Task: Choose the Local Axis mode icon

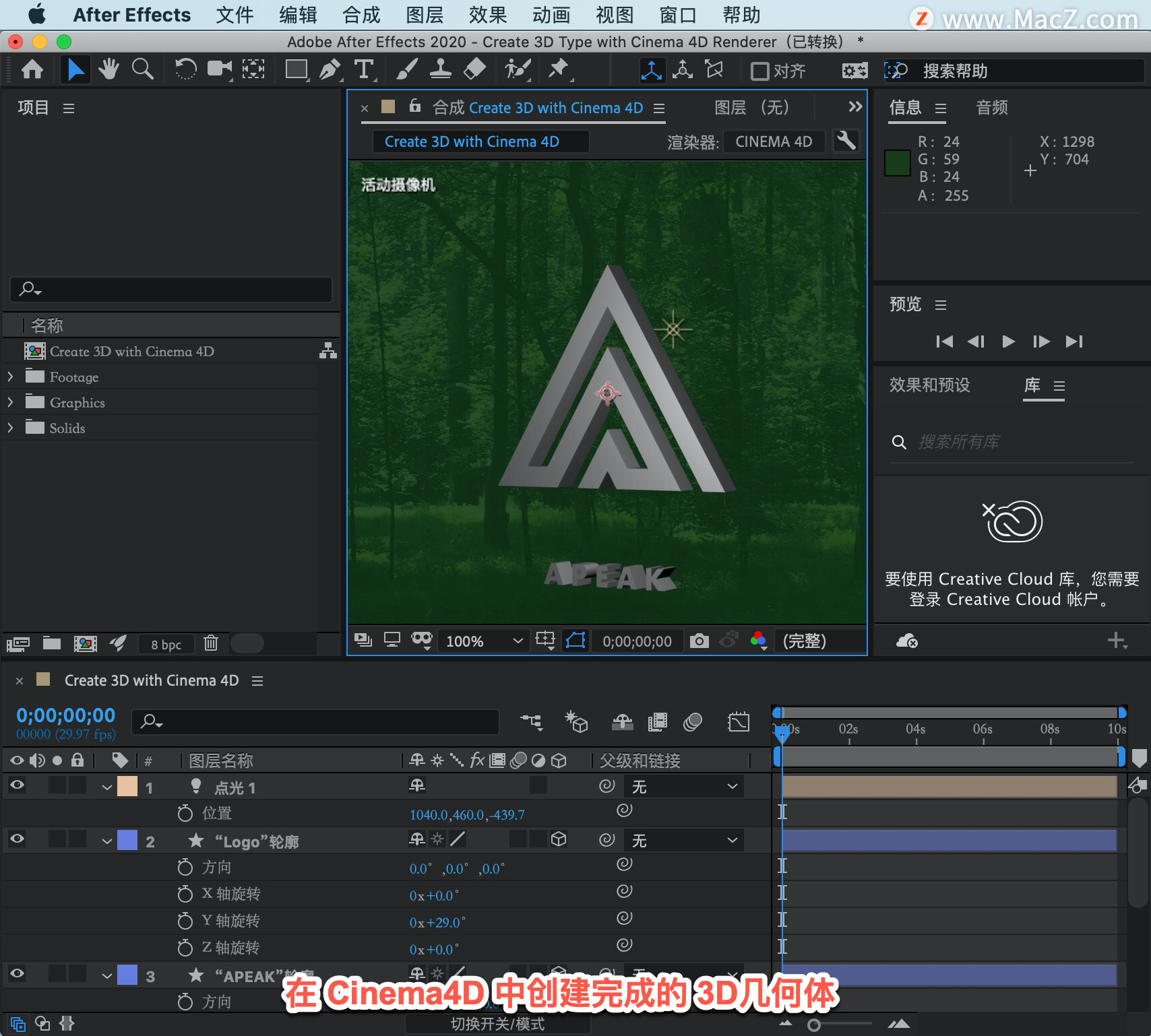Action: click(x=651, y=70)
